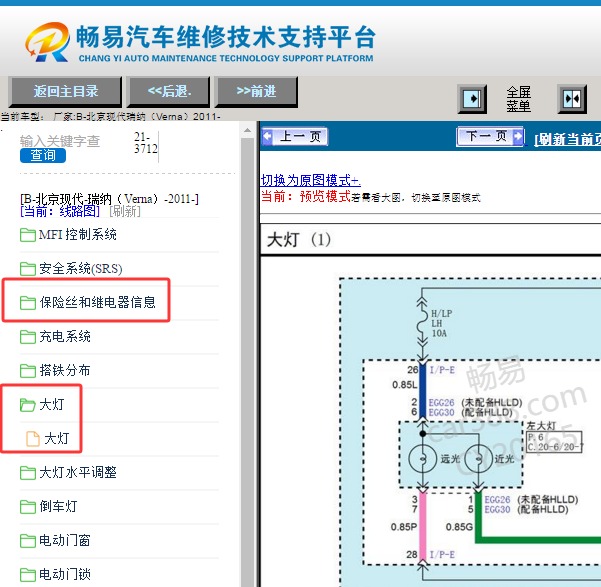Click the right-arrow panel icon beside 全屏菜单
This screenshot has width=601, height=587.
tap(472, 99)
